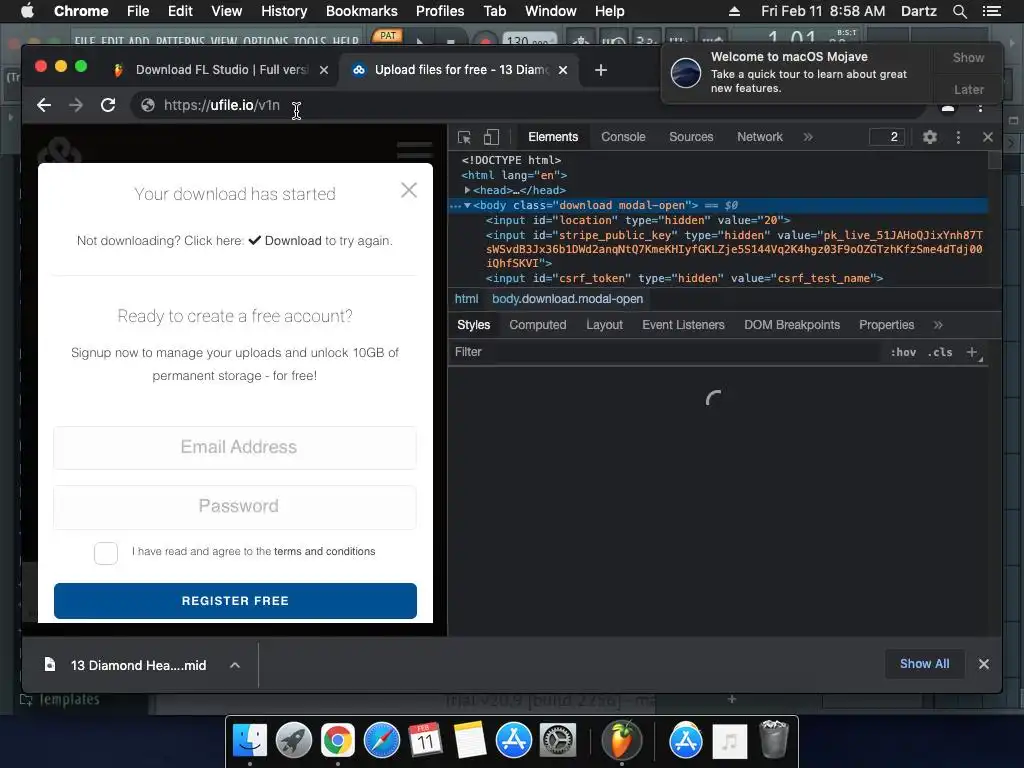Toggle the DevTools device toolbar icon

(x=491, y=137)
